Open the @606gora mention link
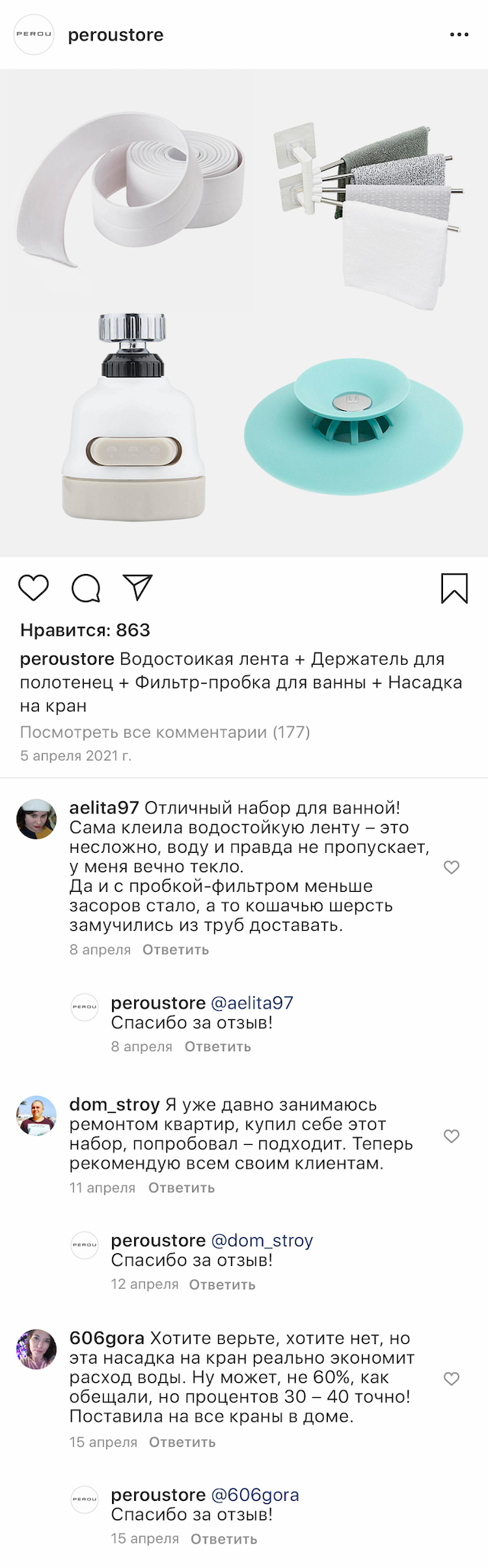This screenshot has height=1568, width=488. (255, 1495)
